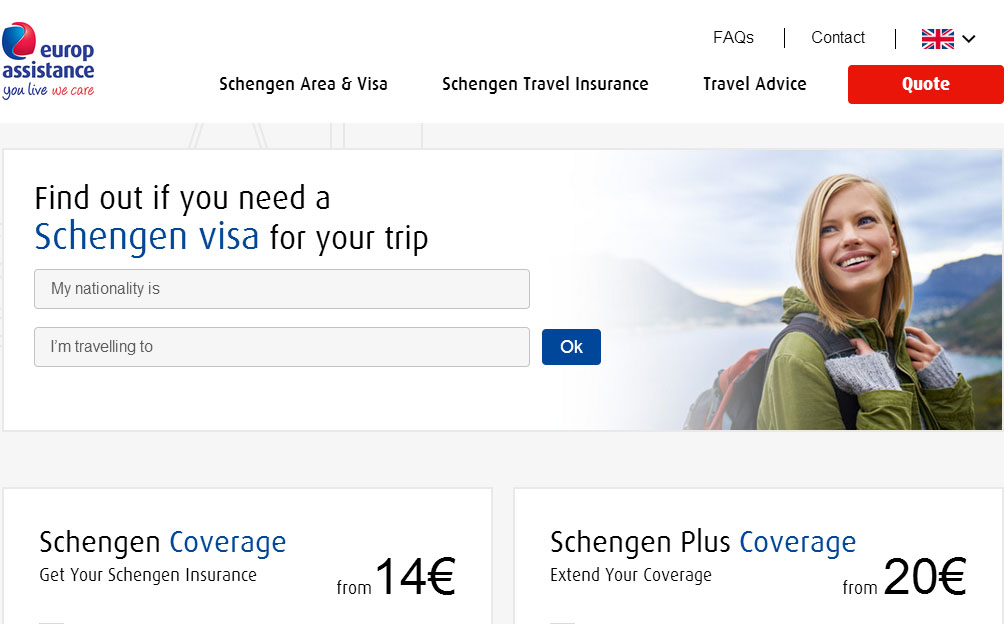The image size is (1004, 624).
Task: Open the Schengen Plus Coverage heading
Action: click(x=702, y=542)
